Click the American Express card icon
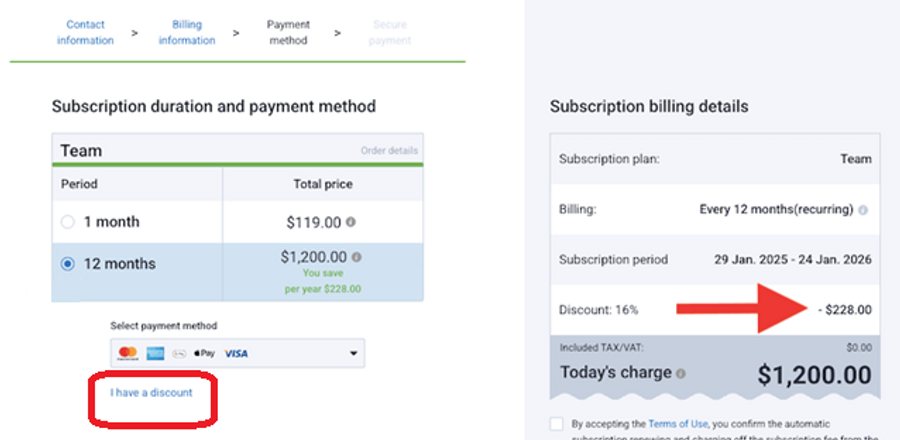Screen dimensions: 900x440 [156, 353]
